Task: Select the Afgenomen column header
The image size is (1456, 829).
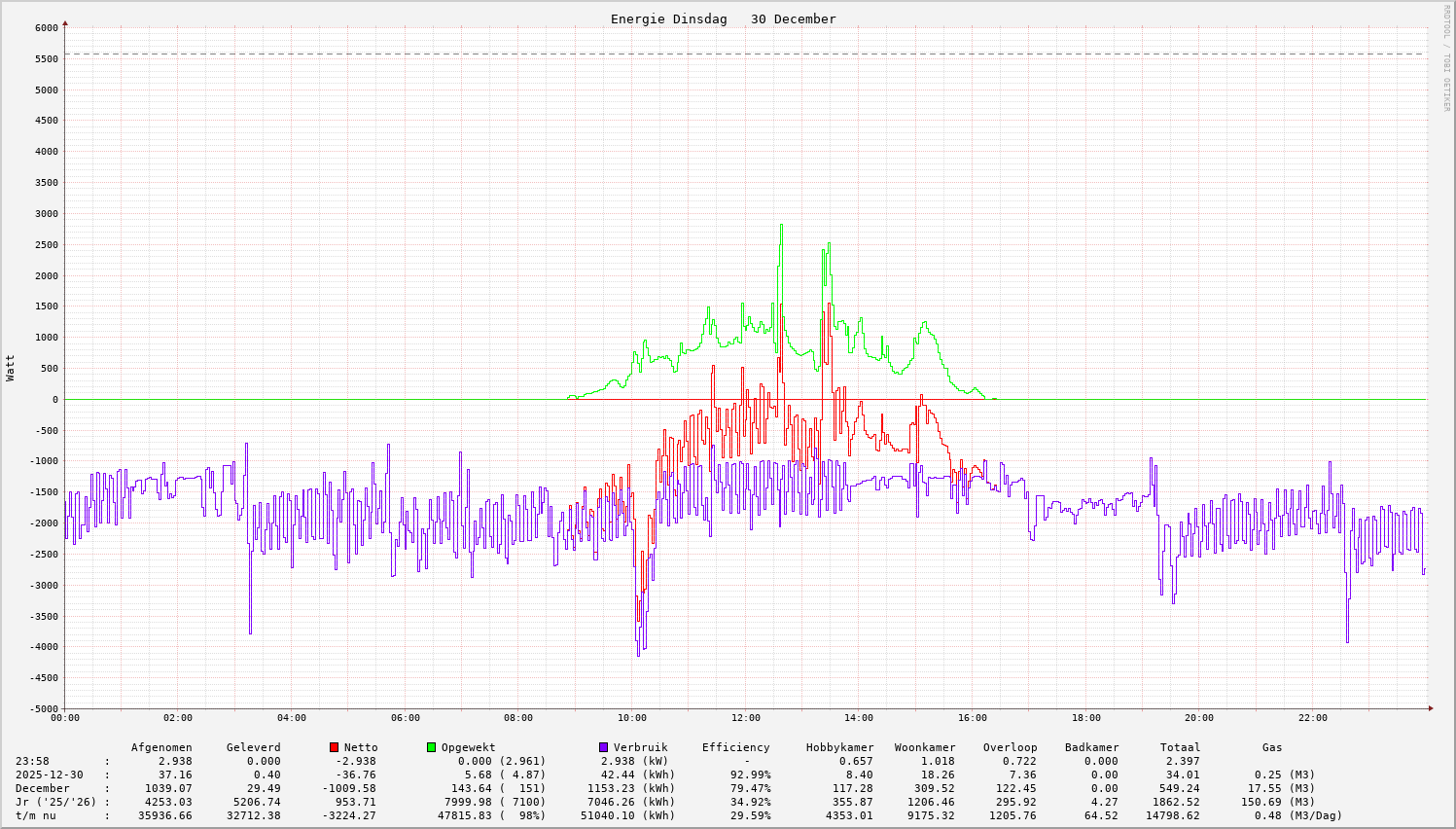Action: [161, 747]
